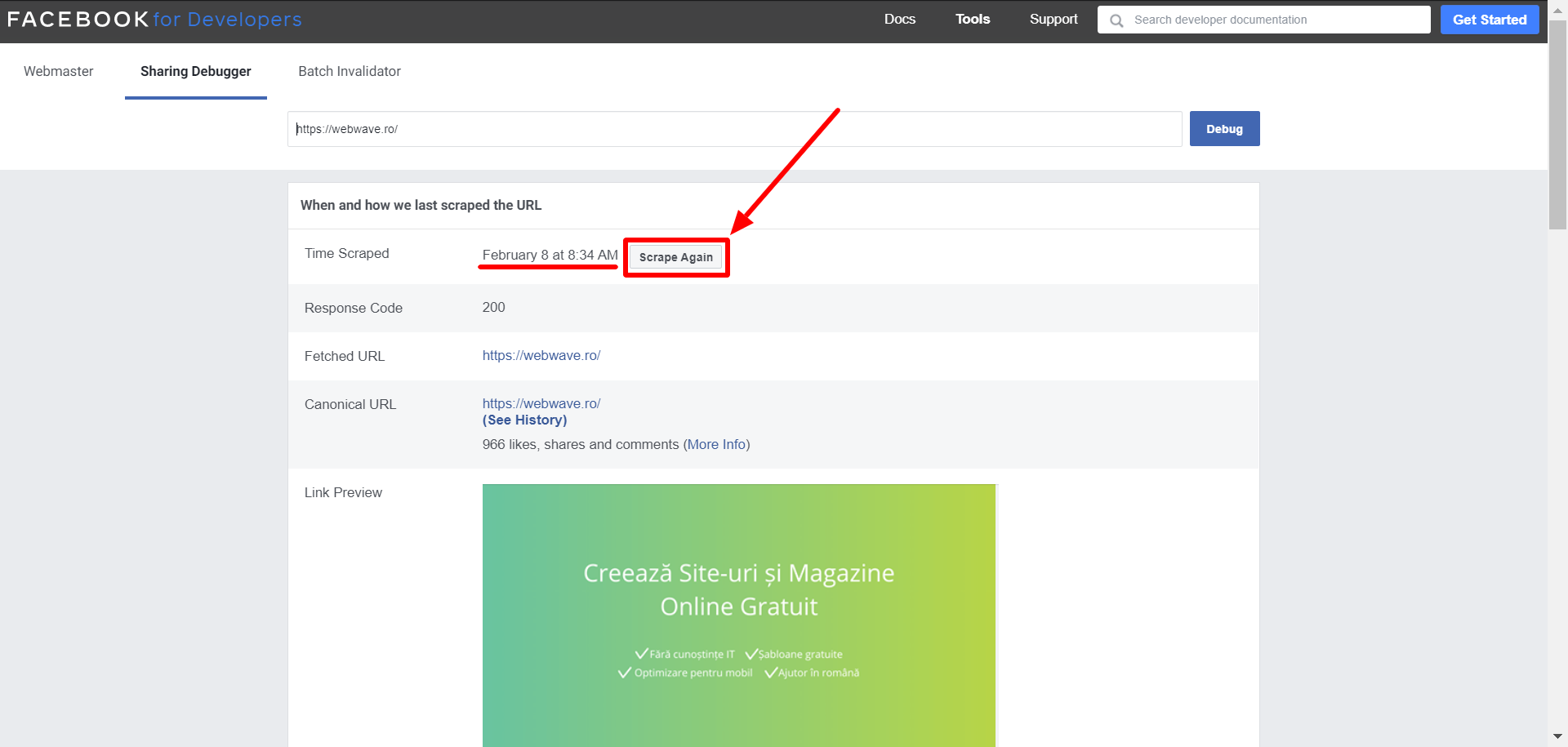Open the More Info link
This screenshot has width=1568, height=747.
pos(716,445)
